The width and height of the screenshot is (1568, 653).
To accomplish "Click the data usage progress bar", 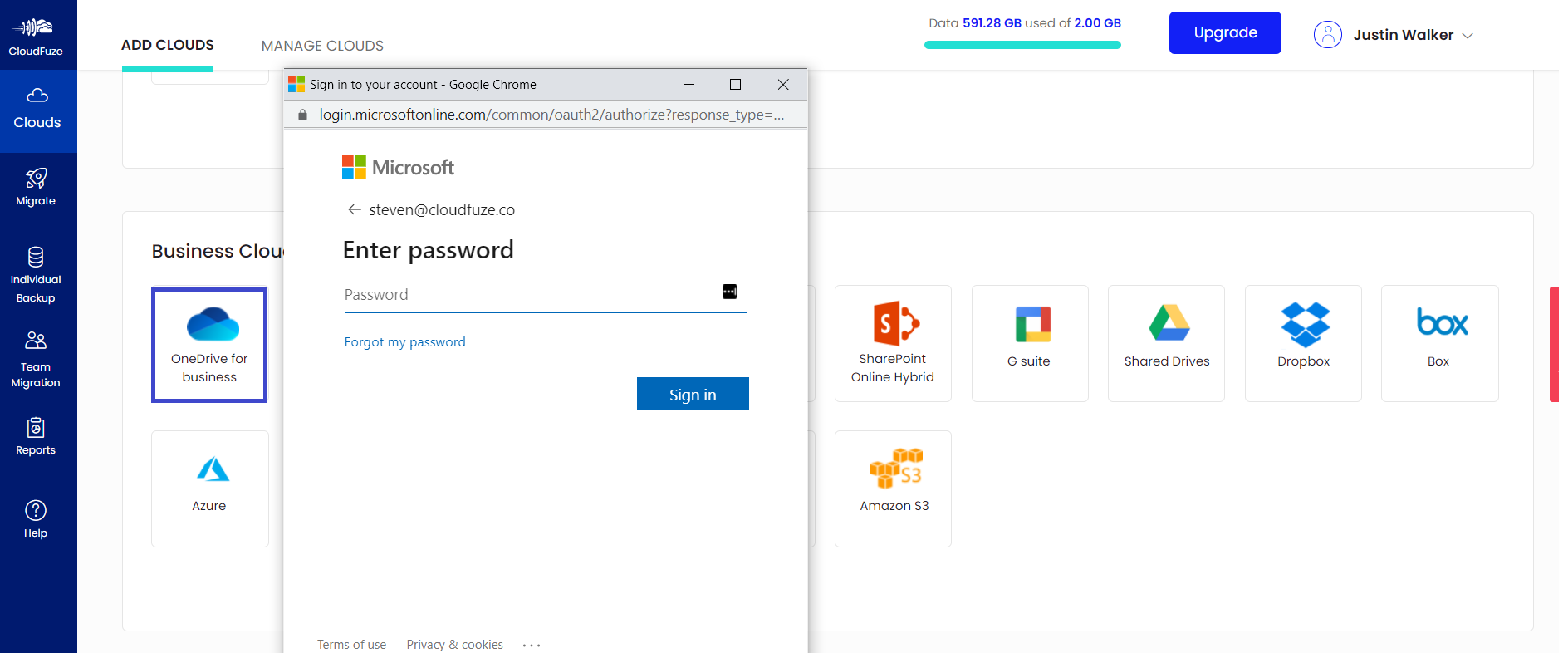I will pyautogui.click(x=1022, y=45).
